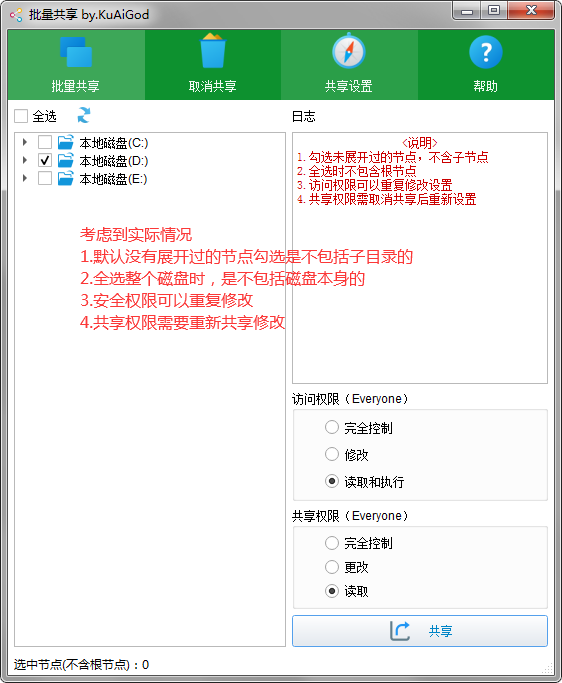Click the window resize grip in the corner
The width and height of the screenshot is (562, 683).
548,668
